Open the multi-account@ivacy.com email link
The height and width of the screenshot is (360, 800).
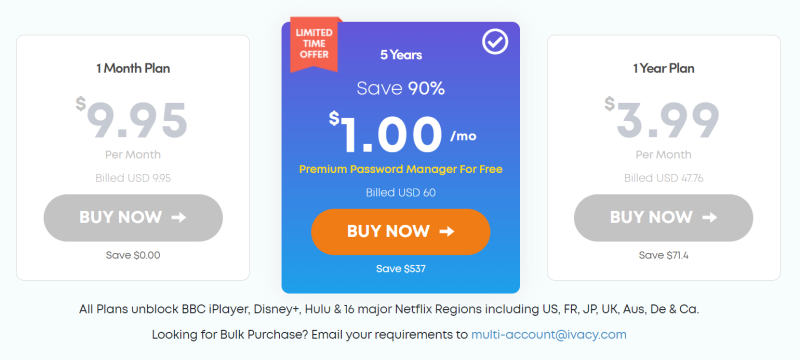coord(548,335)
